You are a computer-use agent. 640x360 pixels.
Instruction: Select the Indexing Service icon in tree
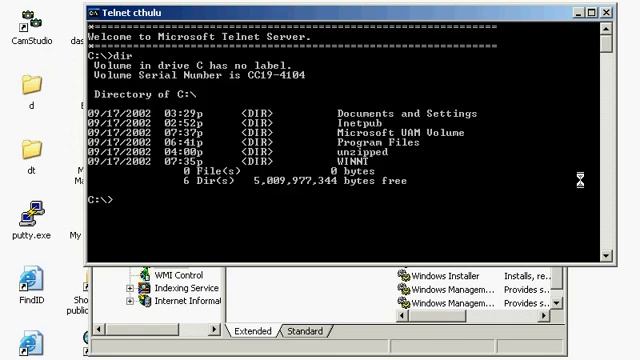(144, 288)
